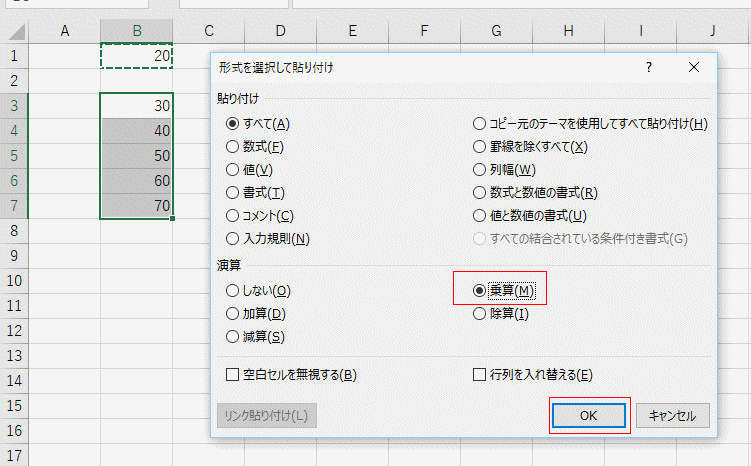Select the 除算(I) operation
Image resolution: width=751 pixels, height=466 pixels.
[480, 314]
